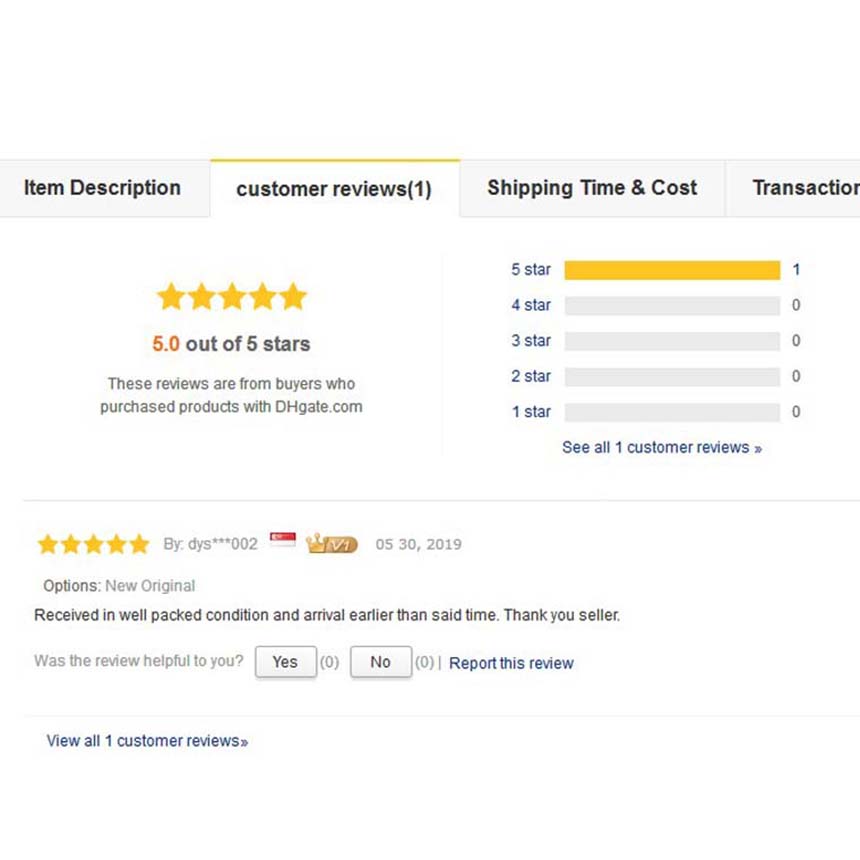The image size is (860, 860).
Task: Filter reviews by 5 star label
Action: coord(531,270)
